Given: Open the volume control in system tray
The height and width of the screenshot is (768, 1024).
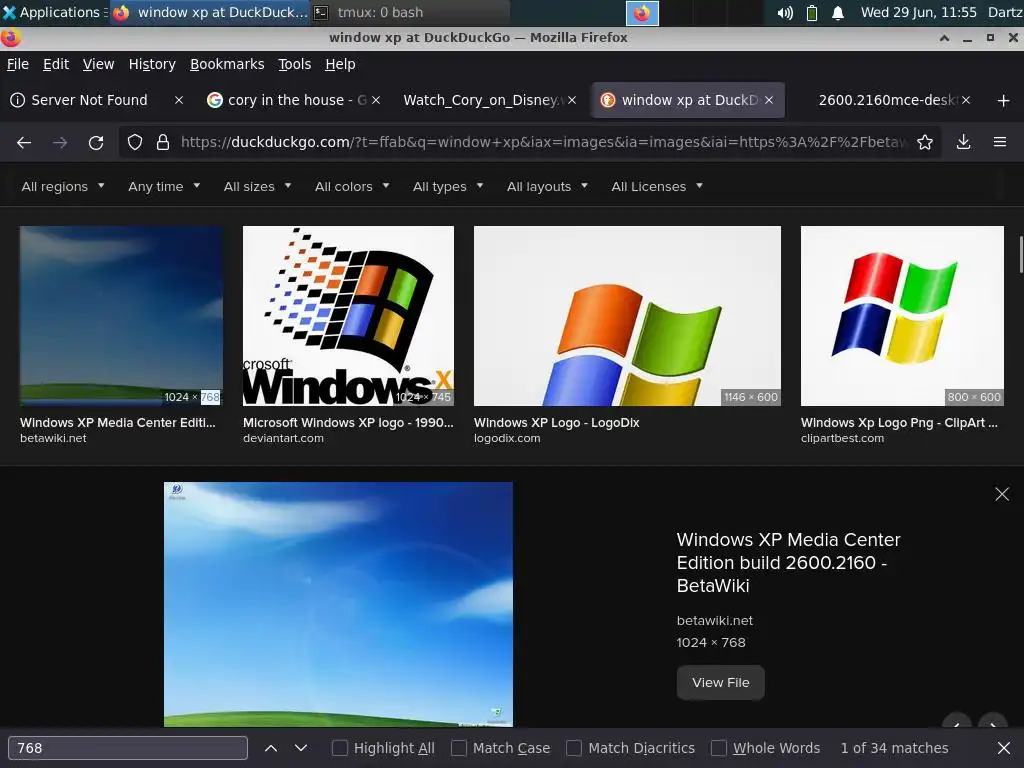Looking at the screenshot, I should coord(785,13).
